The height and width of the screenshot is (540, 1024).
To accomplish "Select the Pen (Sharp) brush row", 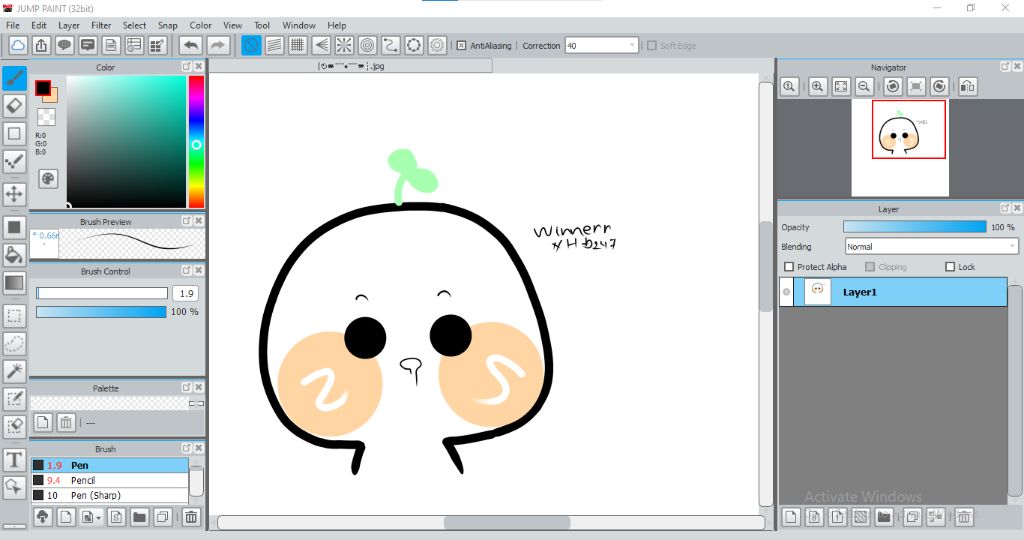I will (110, 496).
